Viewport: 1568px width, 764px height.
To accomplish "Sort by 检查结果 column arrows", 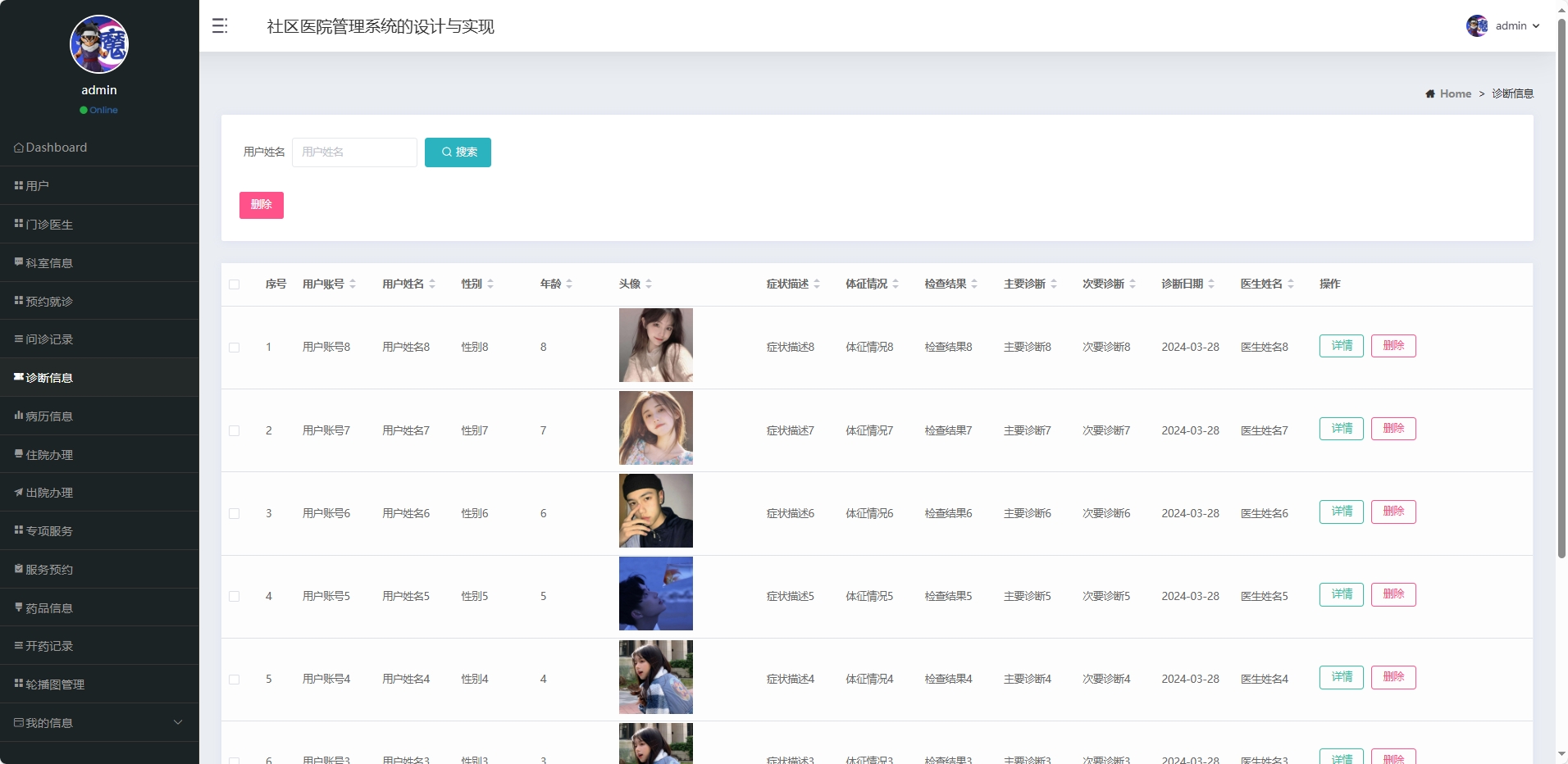I will click(x=974, y=284).
